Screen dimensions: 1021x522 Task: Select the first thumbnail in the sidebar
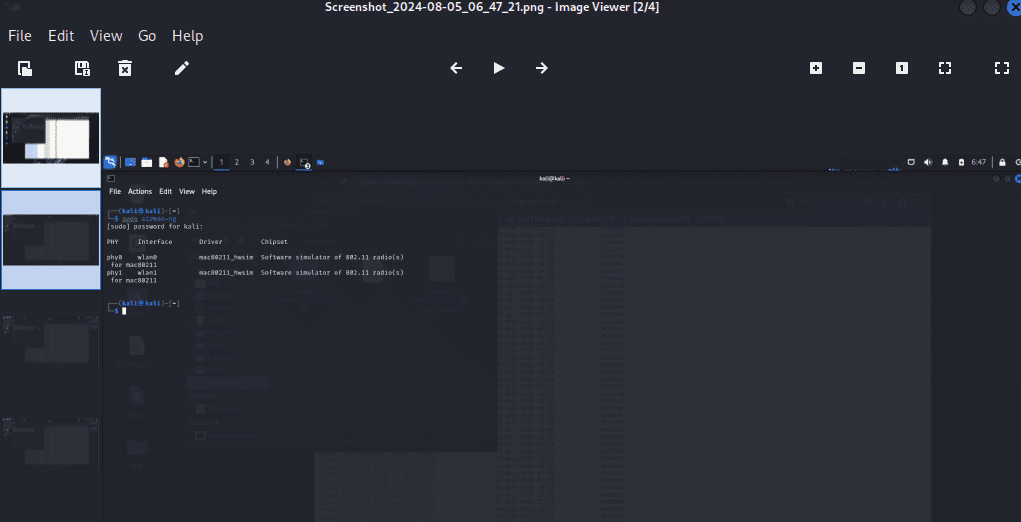coord(51,138)
